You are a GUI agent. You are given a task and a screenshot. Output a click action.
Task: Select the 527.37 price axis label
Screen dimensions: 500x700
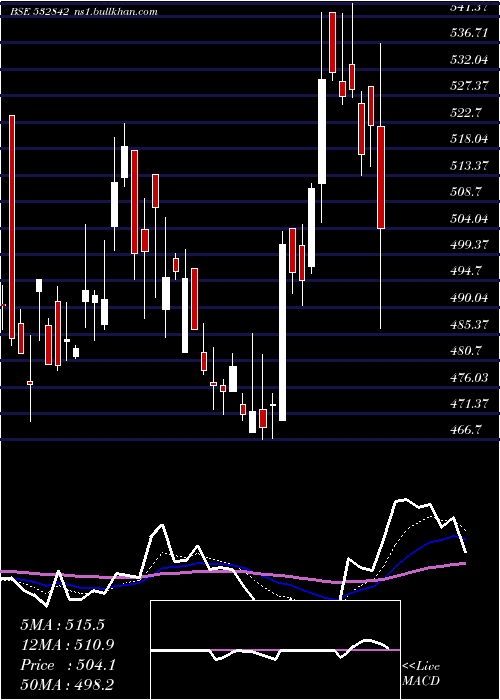point(469,85)
